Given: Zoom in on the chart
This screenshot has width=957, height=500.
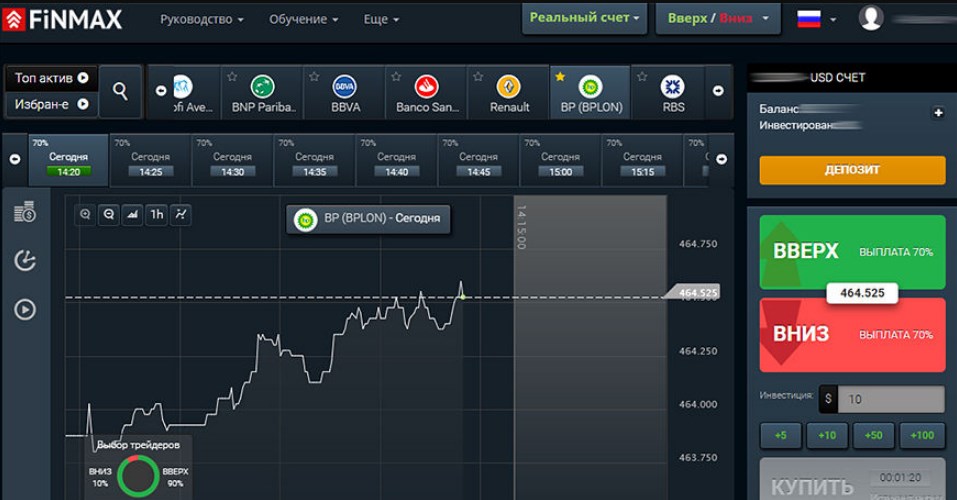Looking at the screenshot, I should point(85,214).
